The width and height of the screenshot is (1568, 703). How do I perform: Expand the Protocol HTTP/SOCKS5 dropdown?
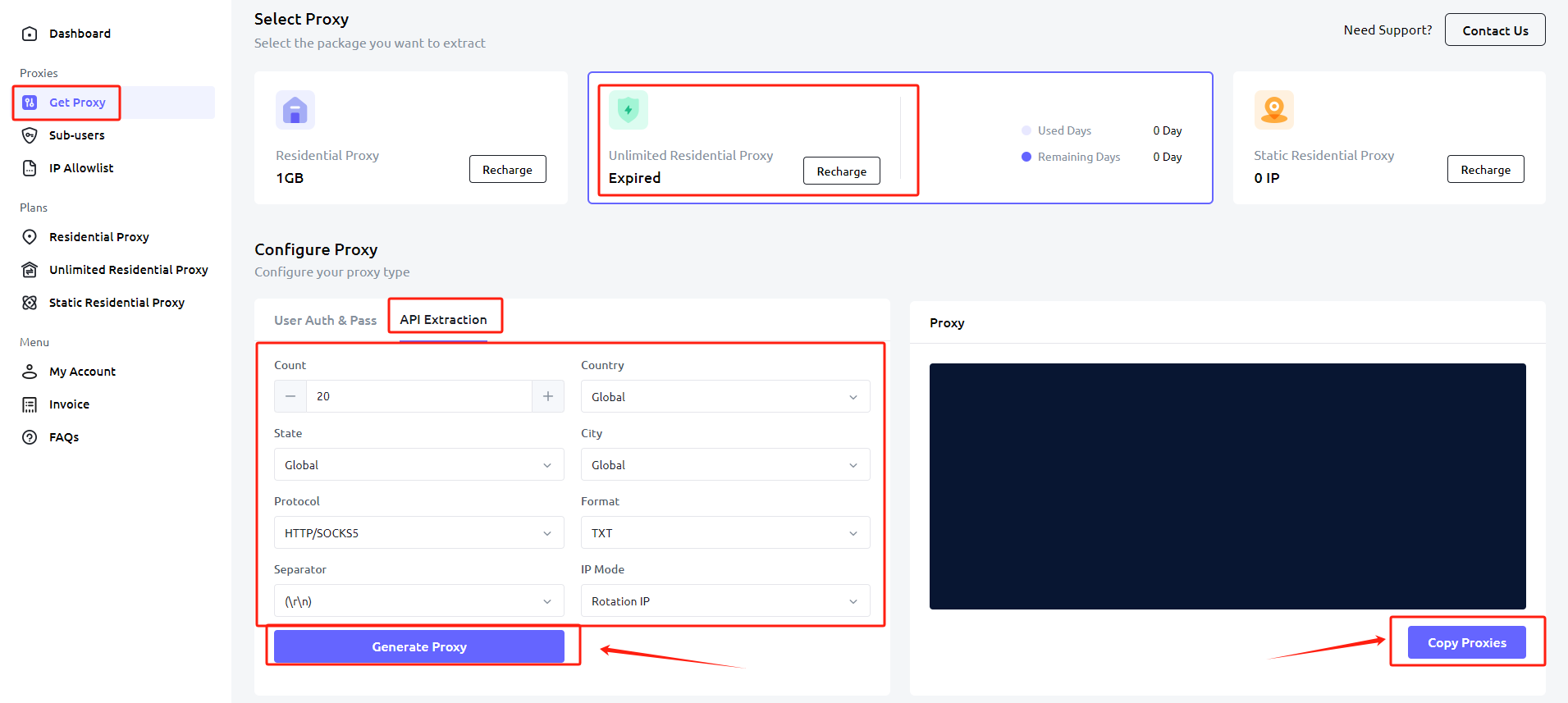[418, 533]
